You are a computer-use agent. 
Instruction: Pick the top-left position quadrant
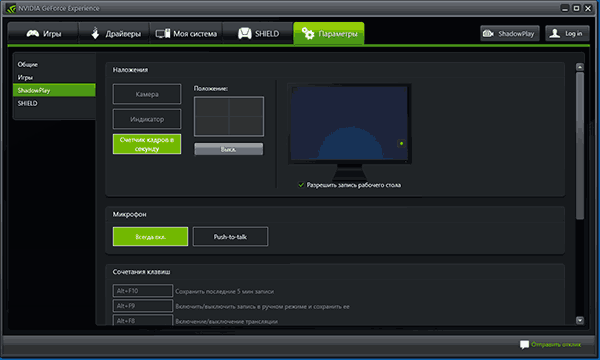point(212,107)
